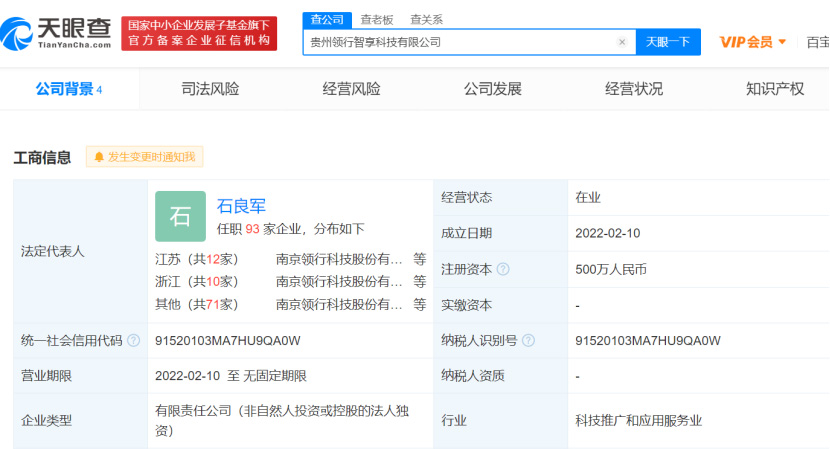
Task: Click 2022-02-10 至 无固定期限 business term
Action: click(x=231, y=376)
